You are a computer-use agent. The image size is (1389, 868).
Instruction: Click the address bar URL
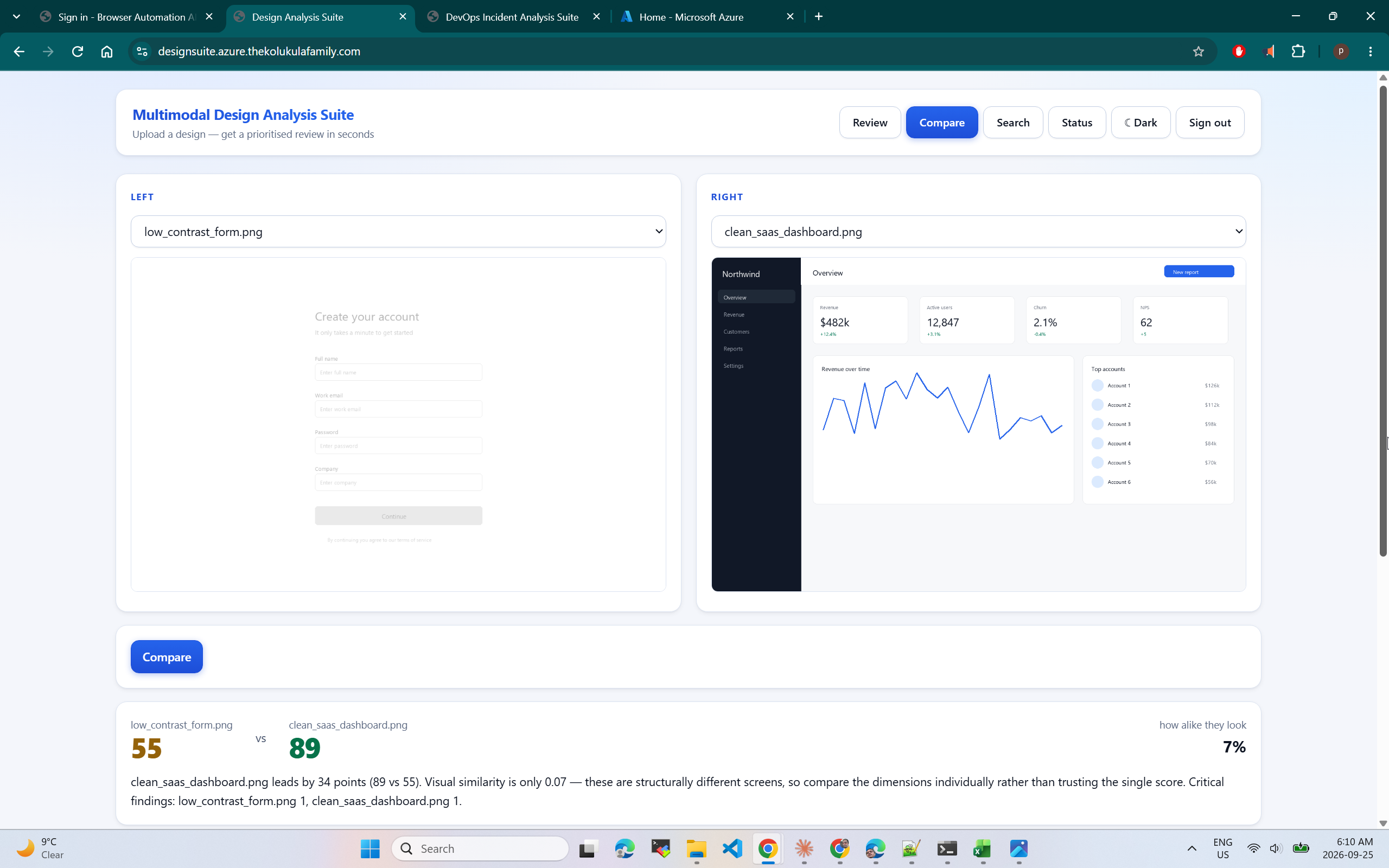[259, 52]
